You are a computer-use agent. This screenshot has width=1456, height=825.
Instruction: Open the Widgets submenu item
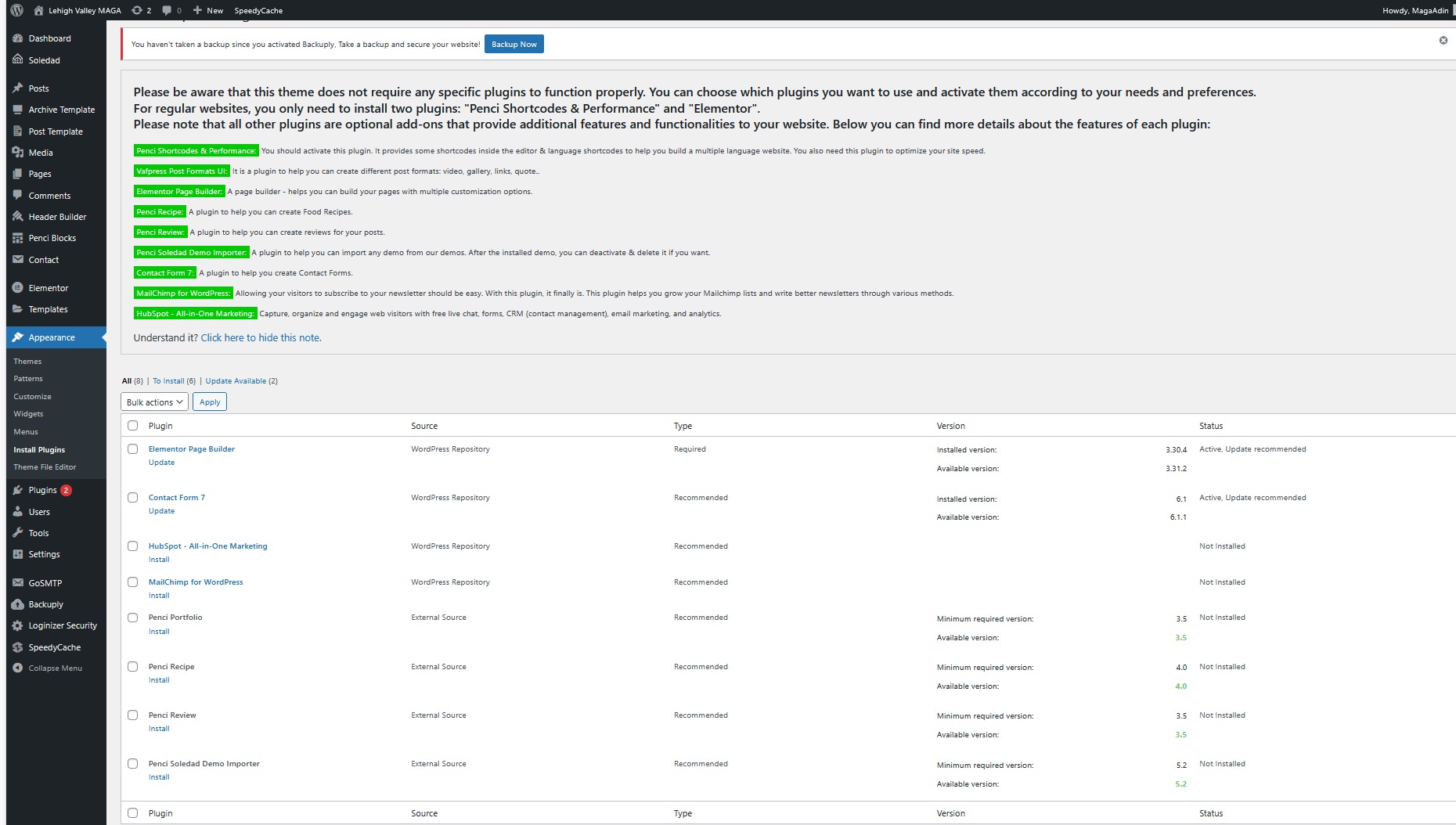28,414
